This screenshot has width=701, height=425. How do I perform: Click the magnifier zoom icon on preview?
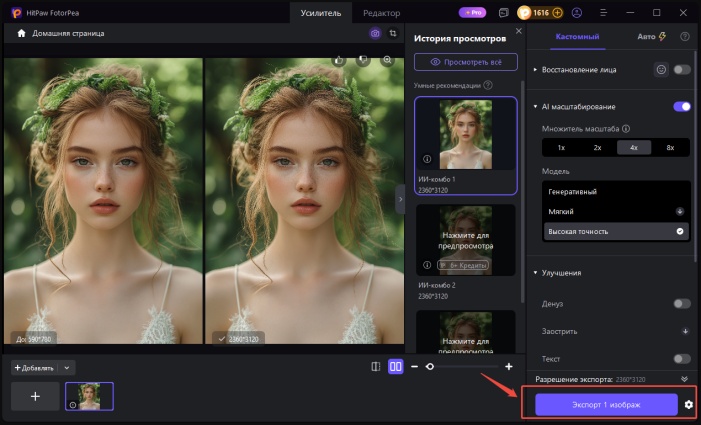click(387, 60)
